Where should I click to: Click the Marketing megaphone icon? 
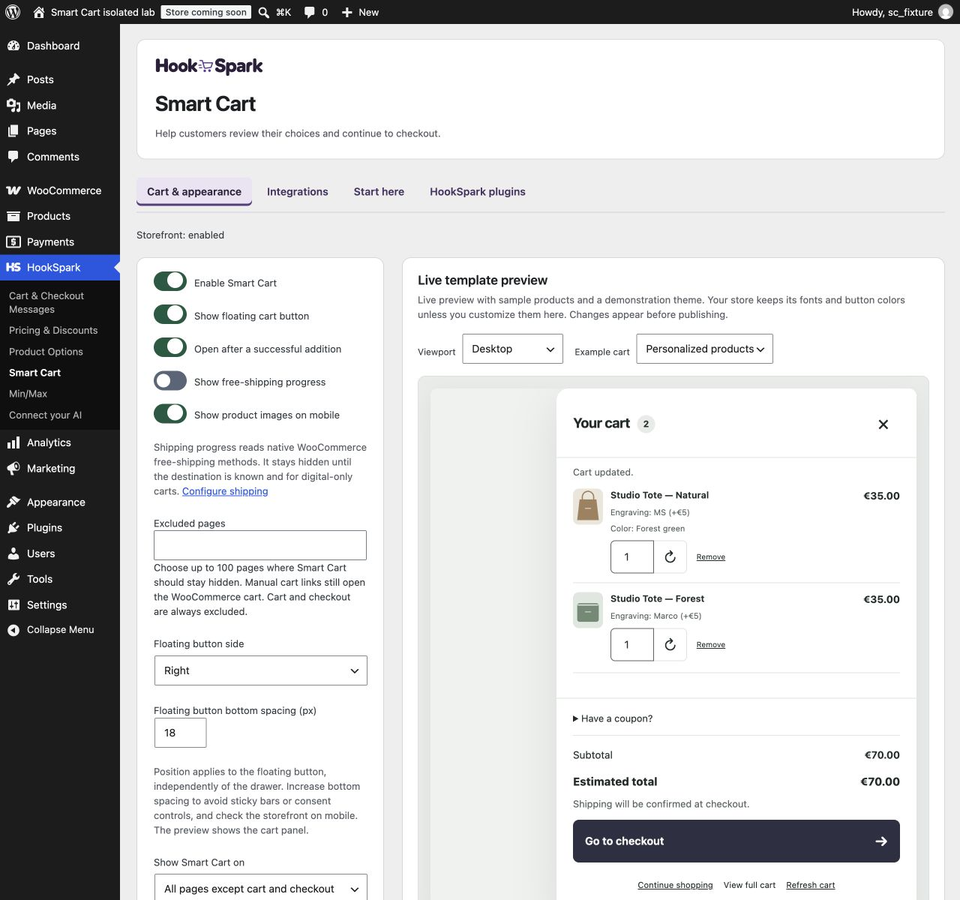[x=13, y=468]
